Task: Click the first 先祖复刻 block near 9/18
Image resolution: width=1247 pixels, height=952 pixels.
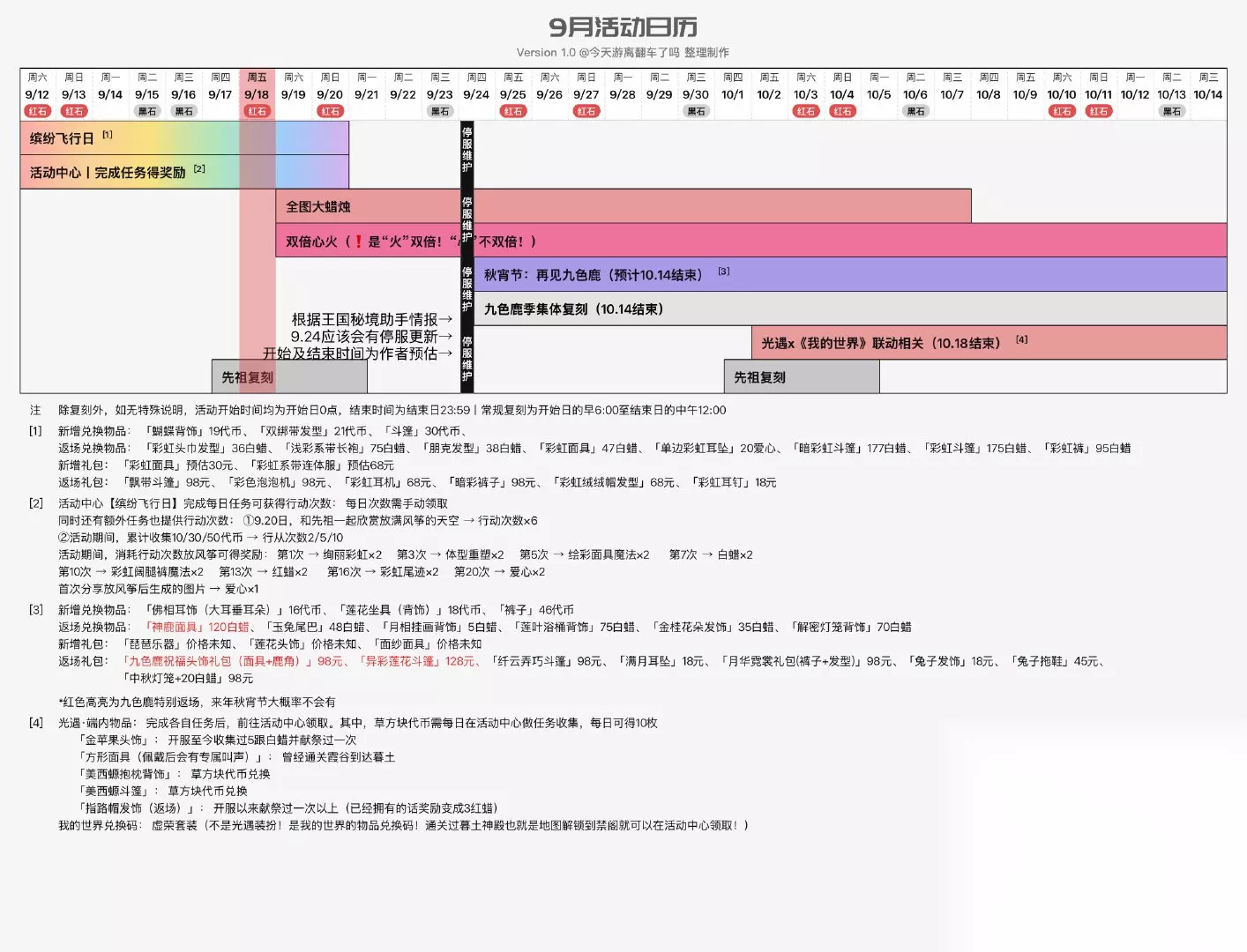Action: pos(289,376)
